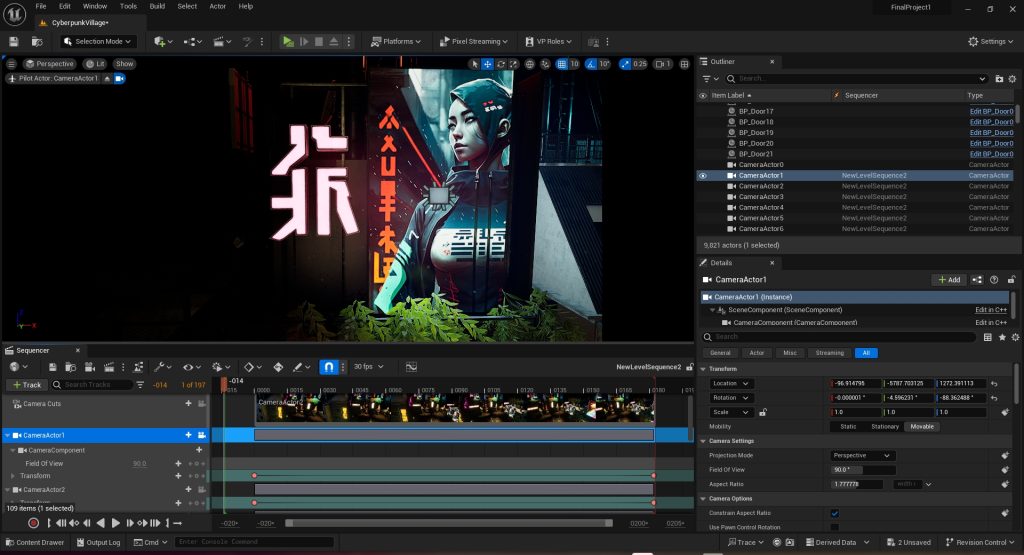Open Outliner filter options dropdown
The height and width of the screenshot is (555, 1024).
pyautogui.click(x=710, y=79)
